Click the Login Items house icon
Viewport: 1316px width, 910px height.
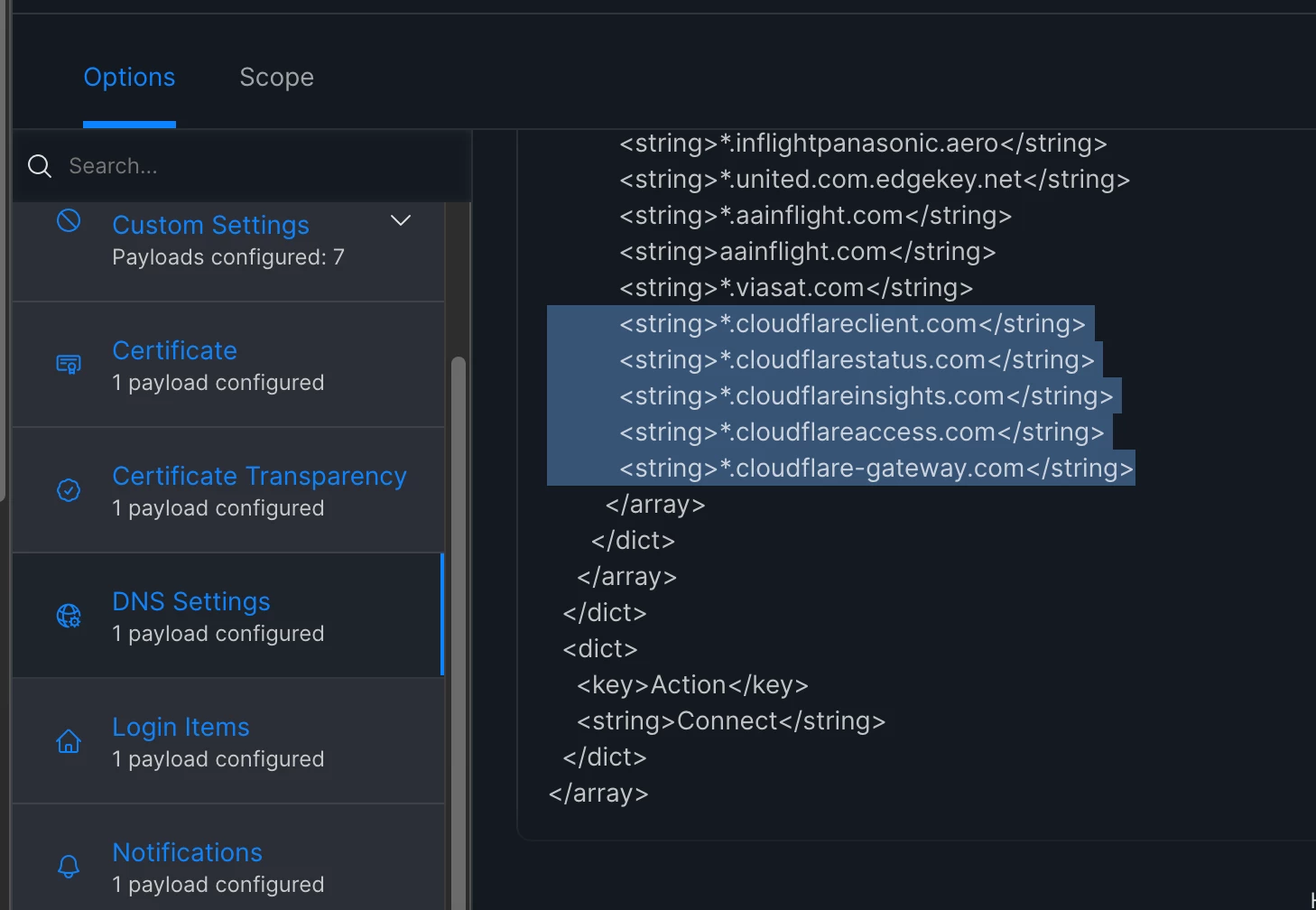(x=69, y=741)
